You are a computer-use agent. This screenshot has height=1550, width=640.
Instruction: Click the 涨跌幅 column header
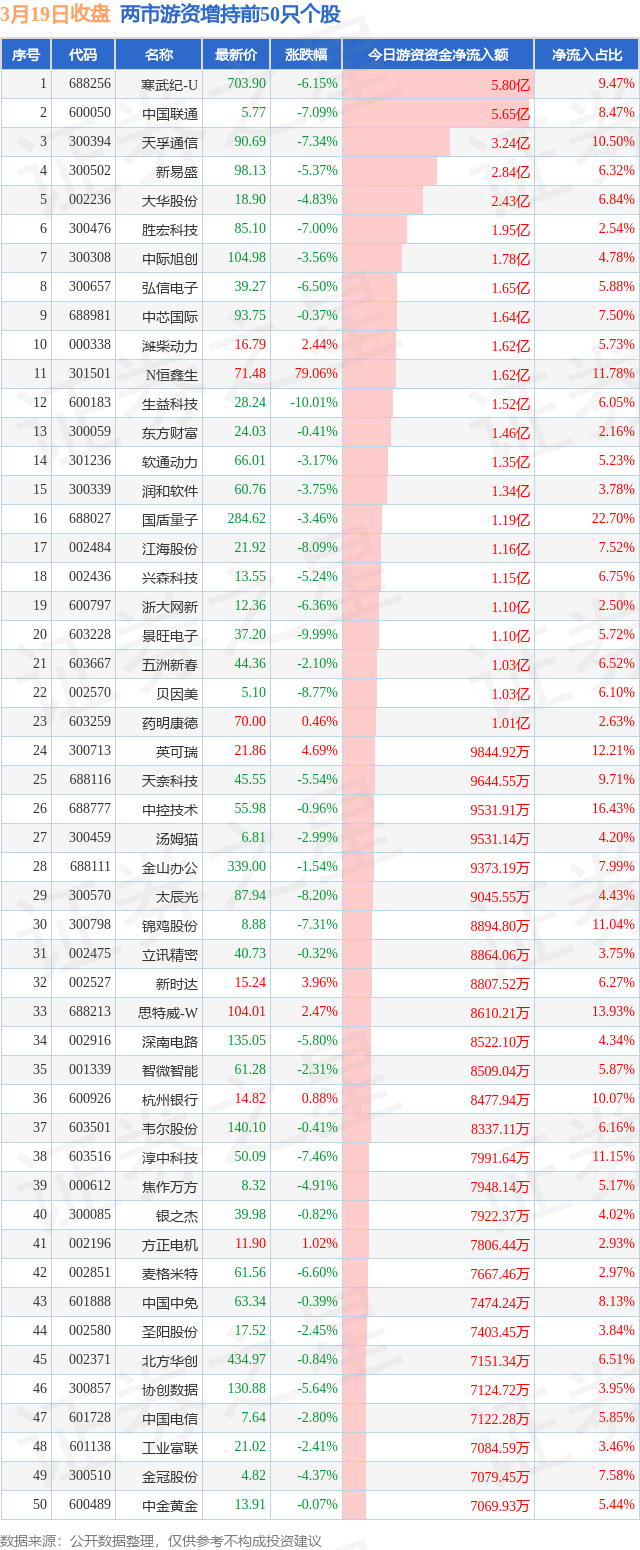[306, 55]
